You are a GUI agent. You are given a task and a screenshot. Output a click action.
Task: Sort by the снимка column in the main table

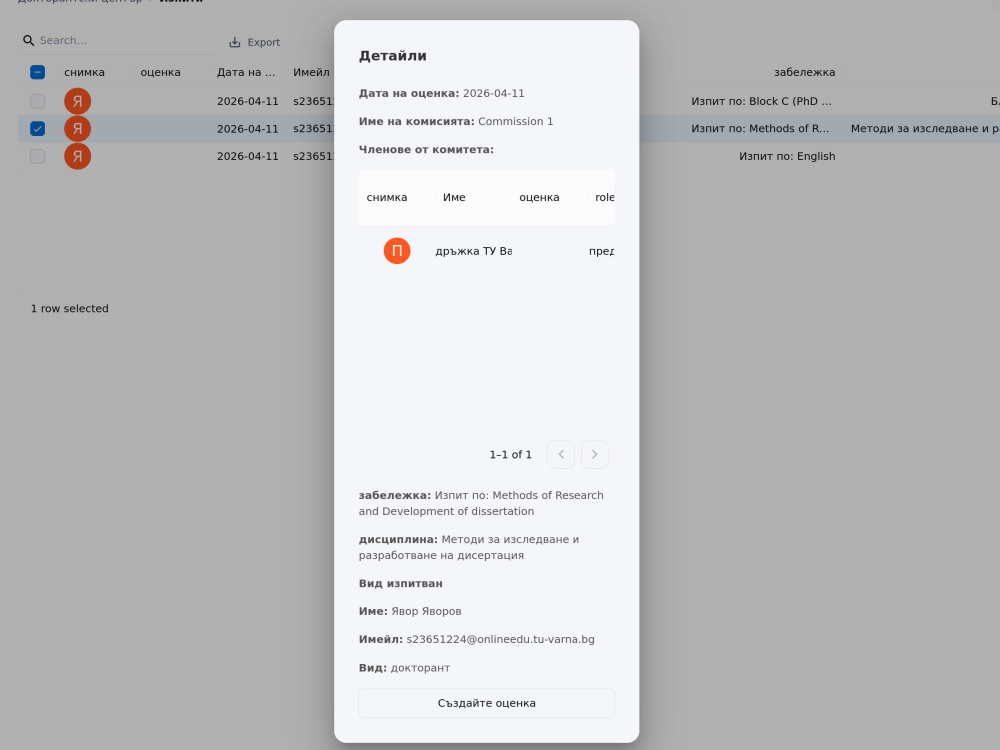tap(84, 72)
